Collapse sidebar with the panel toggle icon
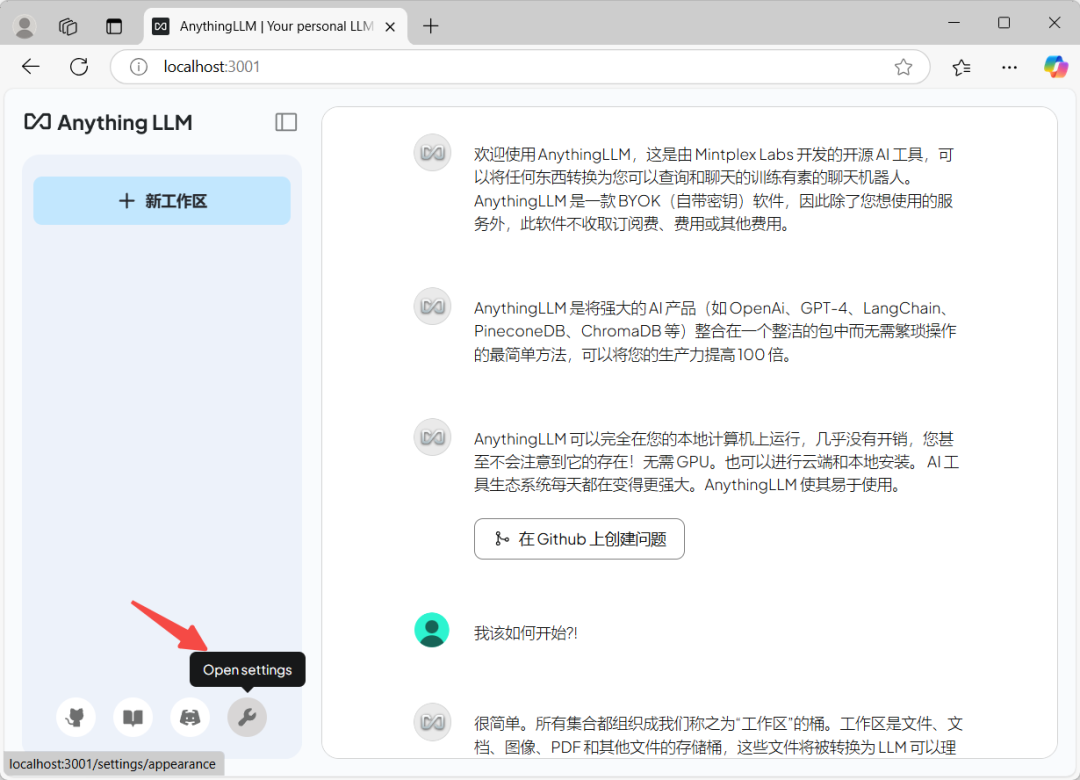 tap(286, 122)
